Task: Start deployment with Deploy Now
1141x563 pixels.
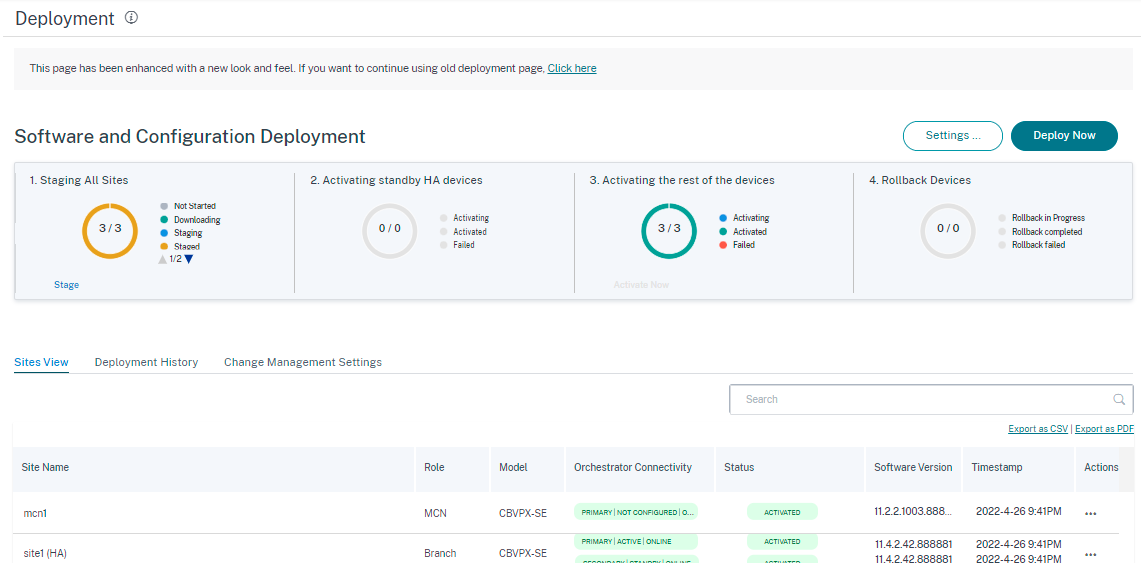Action: coord(1064,136)
